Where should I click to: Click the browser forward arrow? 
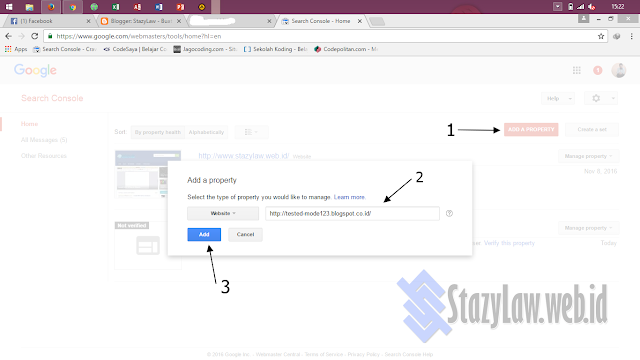(22, 36)
